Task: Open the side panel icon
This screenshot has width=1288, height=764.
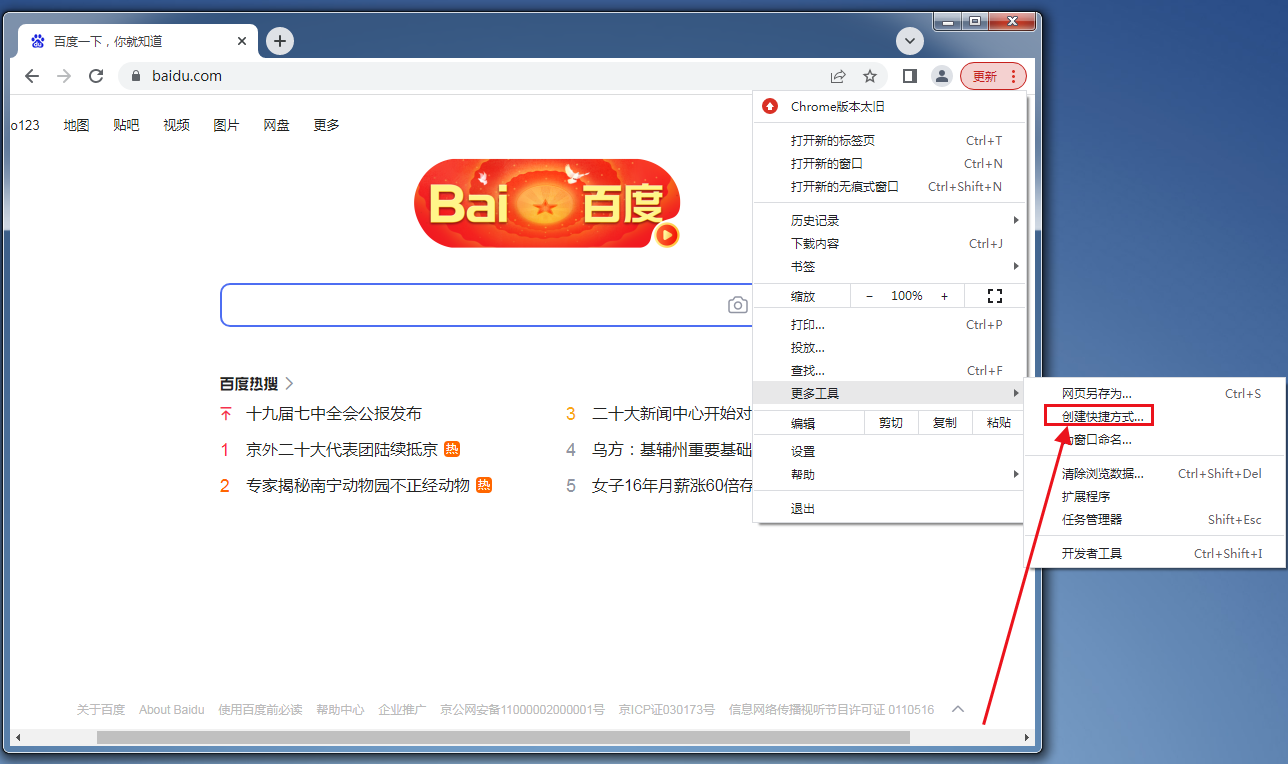Action: pos(909,76)
